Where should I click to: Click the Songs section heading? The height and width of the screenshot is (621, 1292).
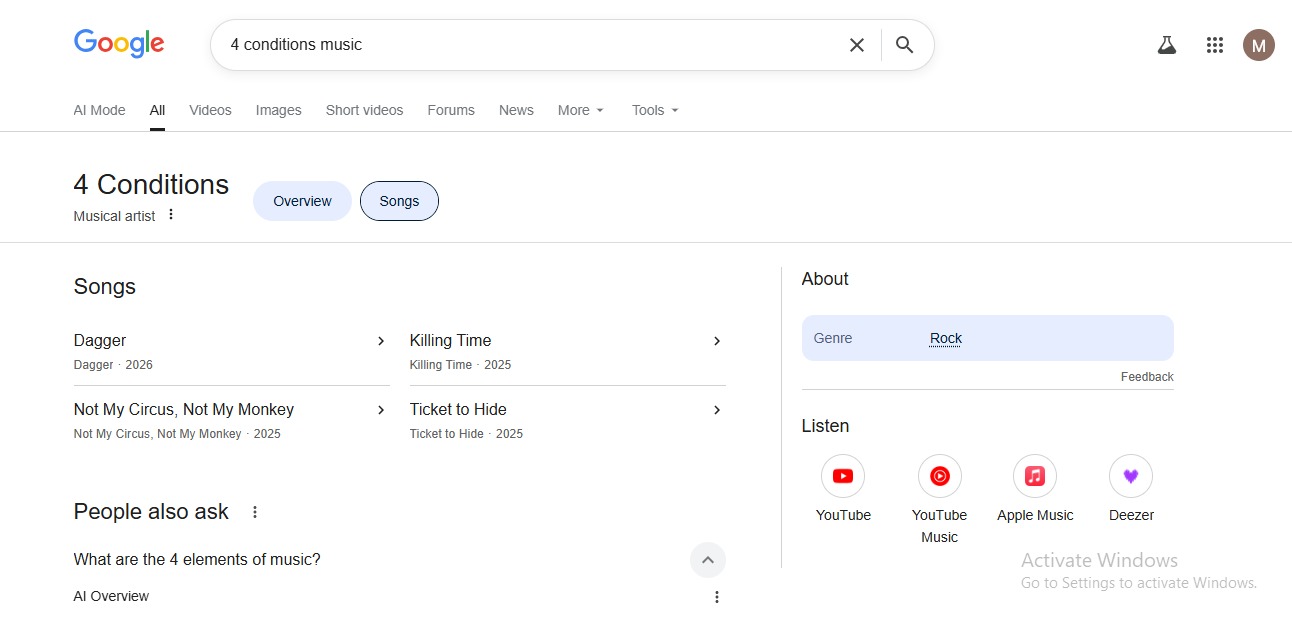pos(105,287)
